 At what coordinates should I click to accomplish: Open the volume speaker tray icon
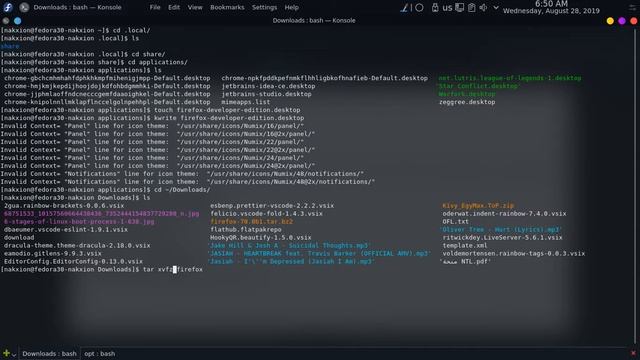pos(483,7)
